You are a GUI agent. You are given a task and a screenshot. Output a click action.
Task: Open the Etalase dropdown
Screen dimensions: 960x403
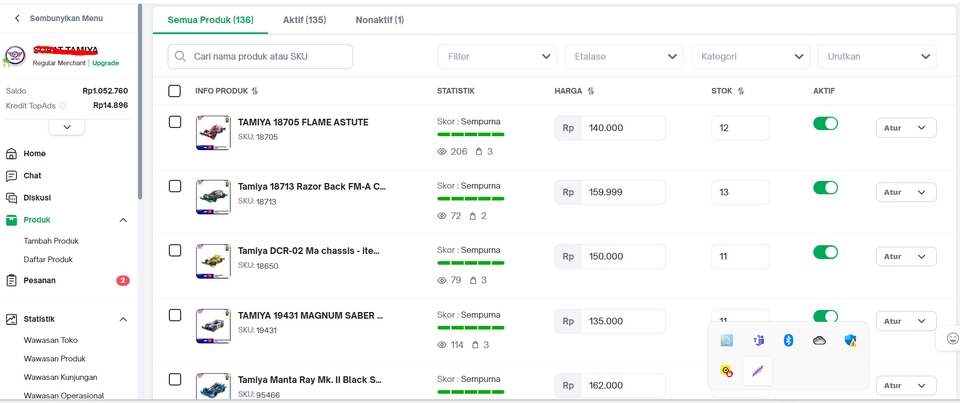[x=624, y=56]
